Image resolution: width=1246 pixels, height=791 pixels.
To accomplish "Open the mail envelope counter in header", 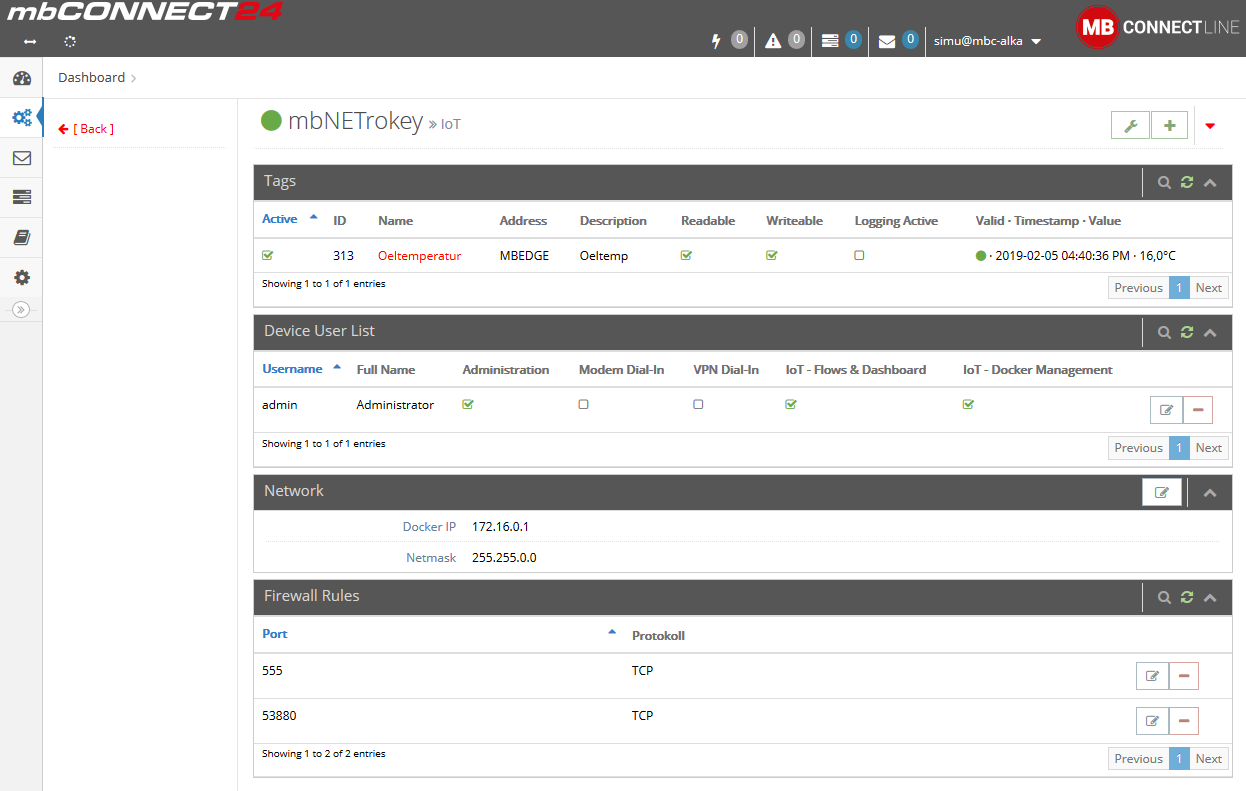I will [898, 40].
